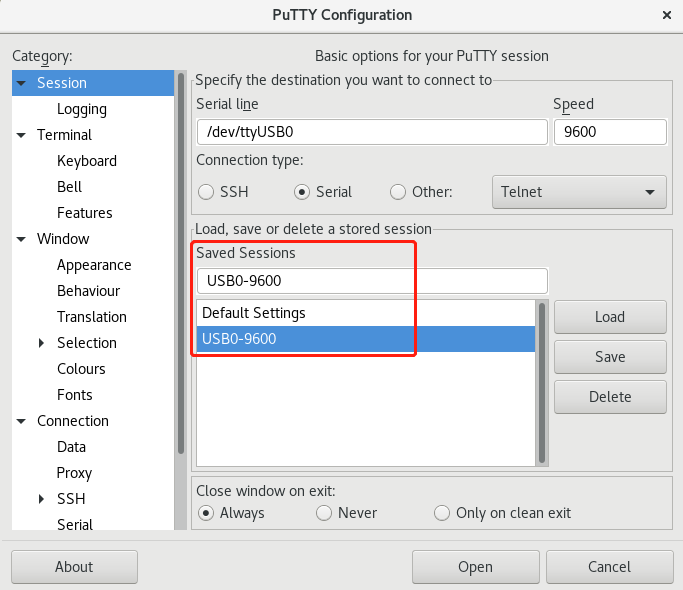Image resolution: width=683 pixels, height=590 pixels.
Task: Collapse the Window category arrow
Action: [x=21, y=239]
